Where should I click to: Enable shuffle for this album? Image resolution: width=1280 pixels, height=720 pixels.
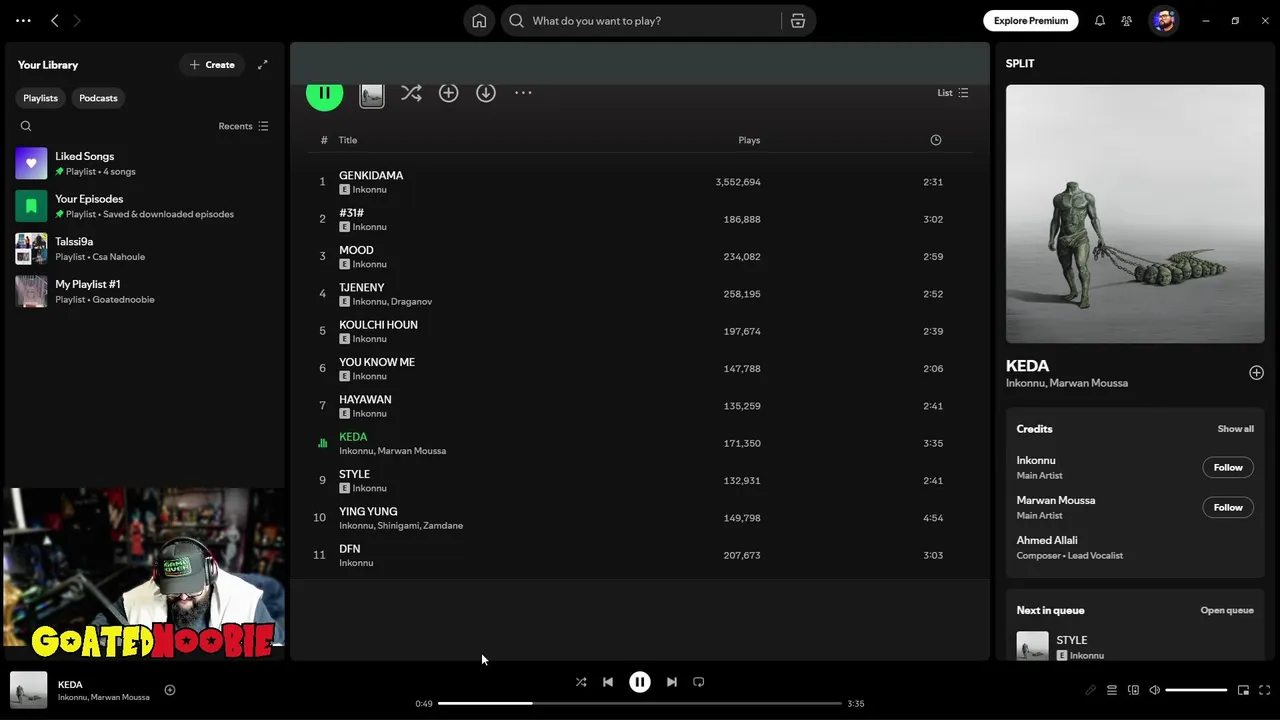click(411, 93)
